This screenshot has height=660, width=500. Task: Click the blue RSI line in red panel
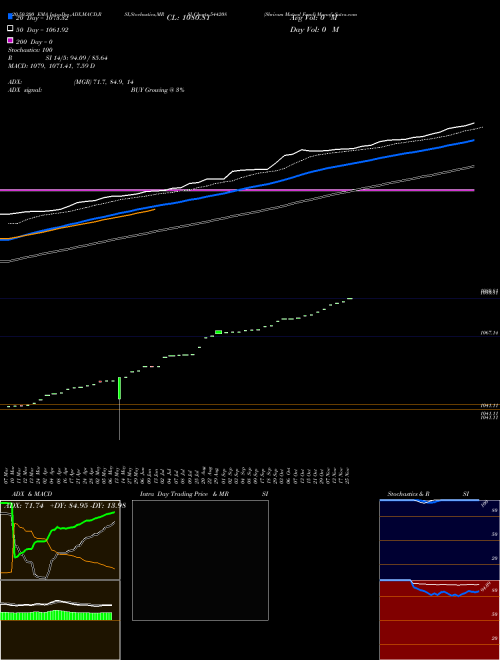446,591
